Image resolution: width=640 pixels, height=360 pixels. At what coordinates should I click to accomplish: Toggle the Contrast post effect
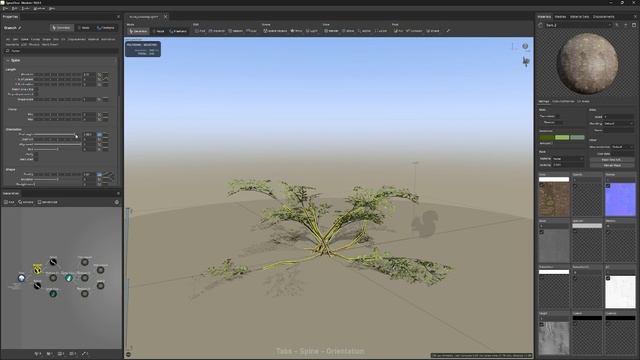pos(414,31)
